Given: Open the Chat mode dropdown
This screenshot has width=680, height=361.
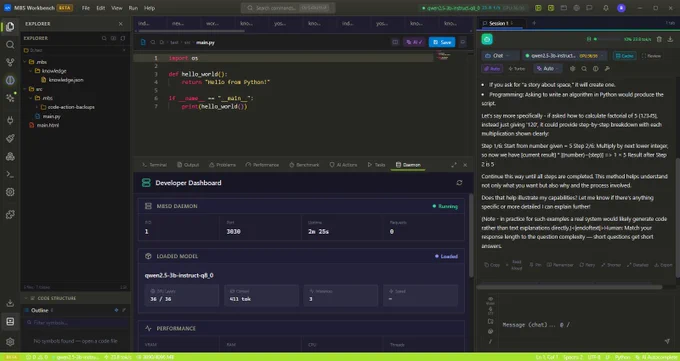Looking at the screenshot, I should pyautogui.click(x=501, y=56).
